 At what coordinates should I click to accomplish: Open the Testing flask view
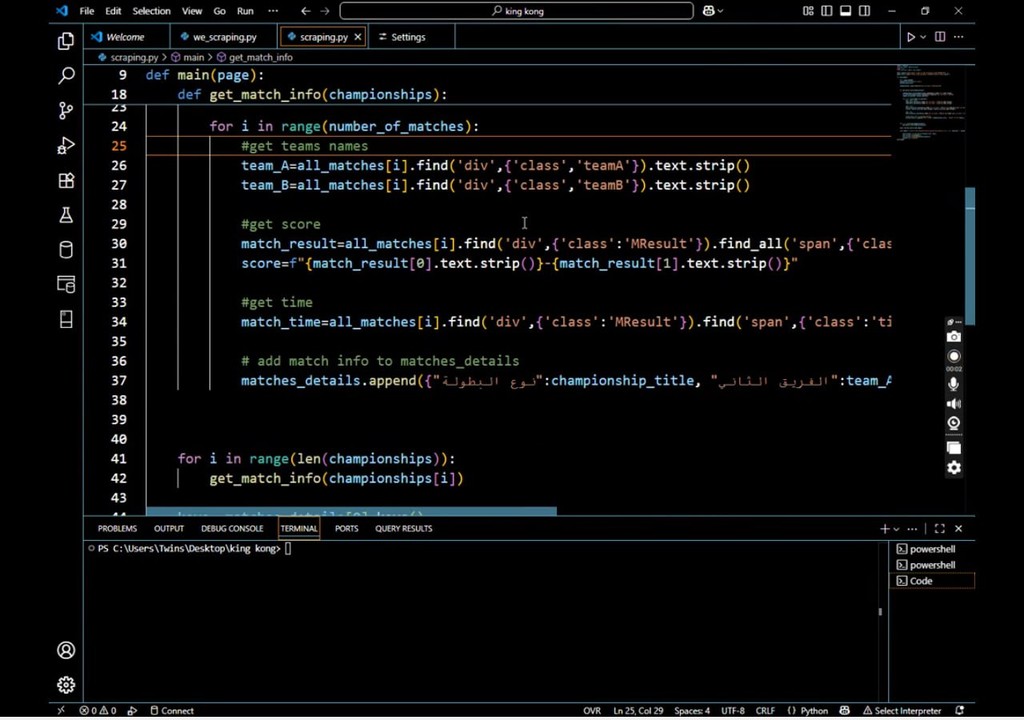[66, 215]
